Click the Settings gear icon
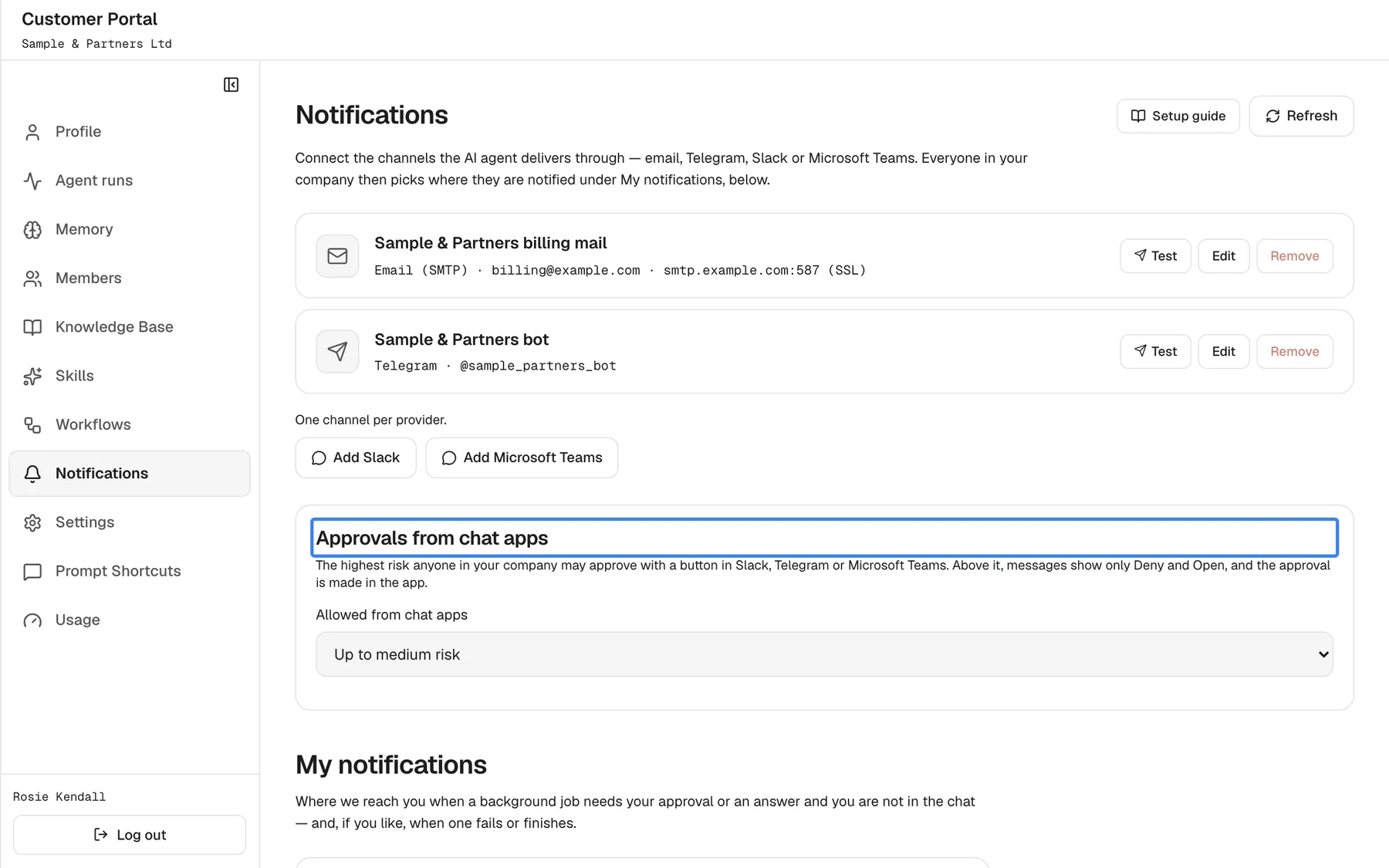1389x868 pixels. (x=32, y=522)
